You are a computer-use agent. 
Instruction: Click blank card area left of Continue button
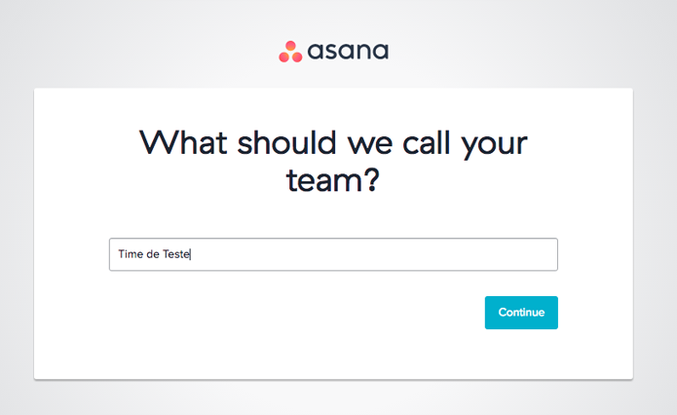[300, 312]
